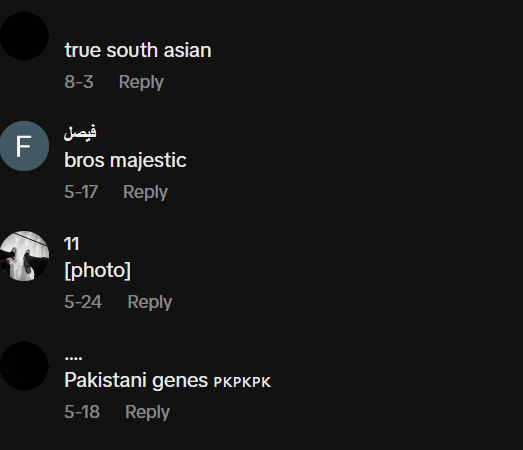Click the 8-3 comment date
The height and width of the screenshot is (450, 523).
79,82
